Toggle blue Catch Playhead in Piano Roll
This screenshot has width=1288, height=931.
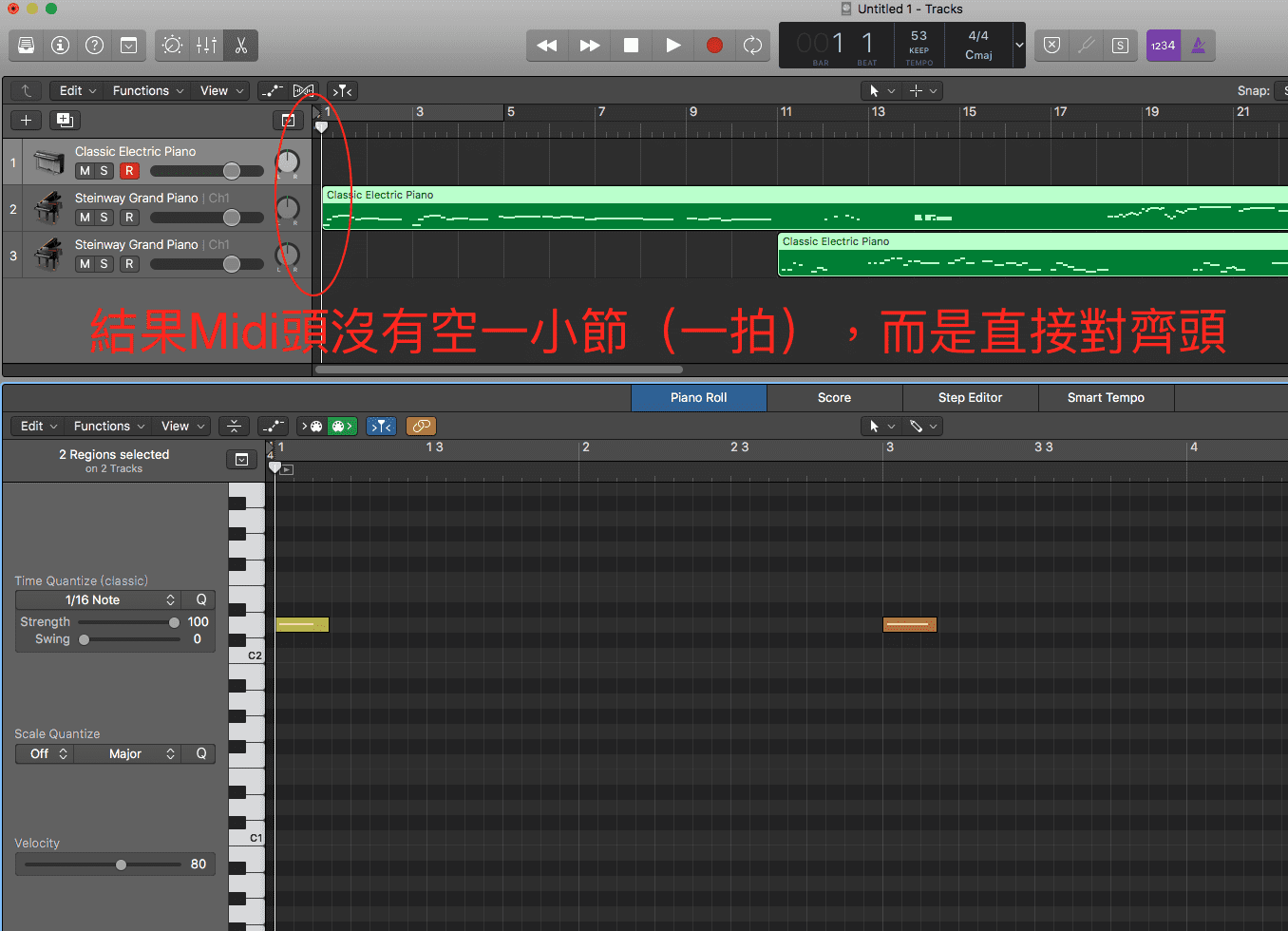pos(381,426)
